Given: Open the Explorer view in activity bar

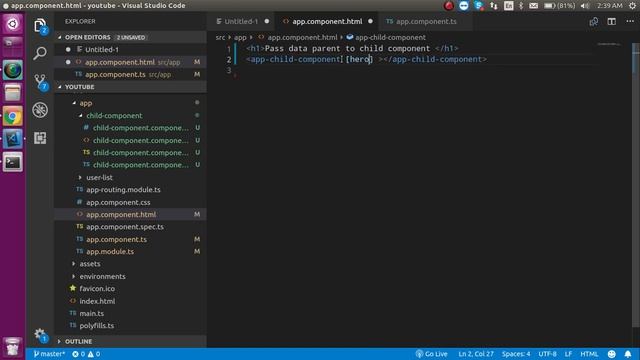Looking at the screenshot, I should [40, 26].
